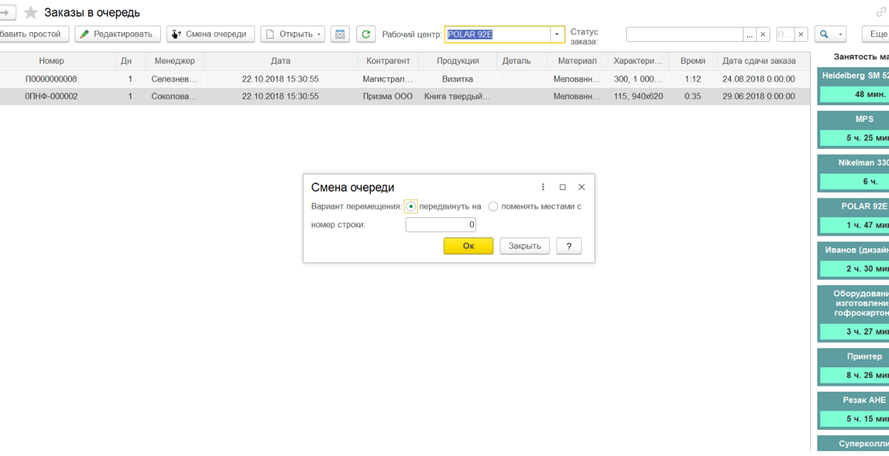Expand the Рабочий центр dropdown arrow

tap(557, 34)
